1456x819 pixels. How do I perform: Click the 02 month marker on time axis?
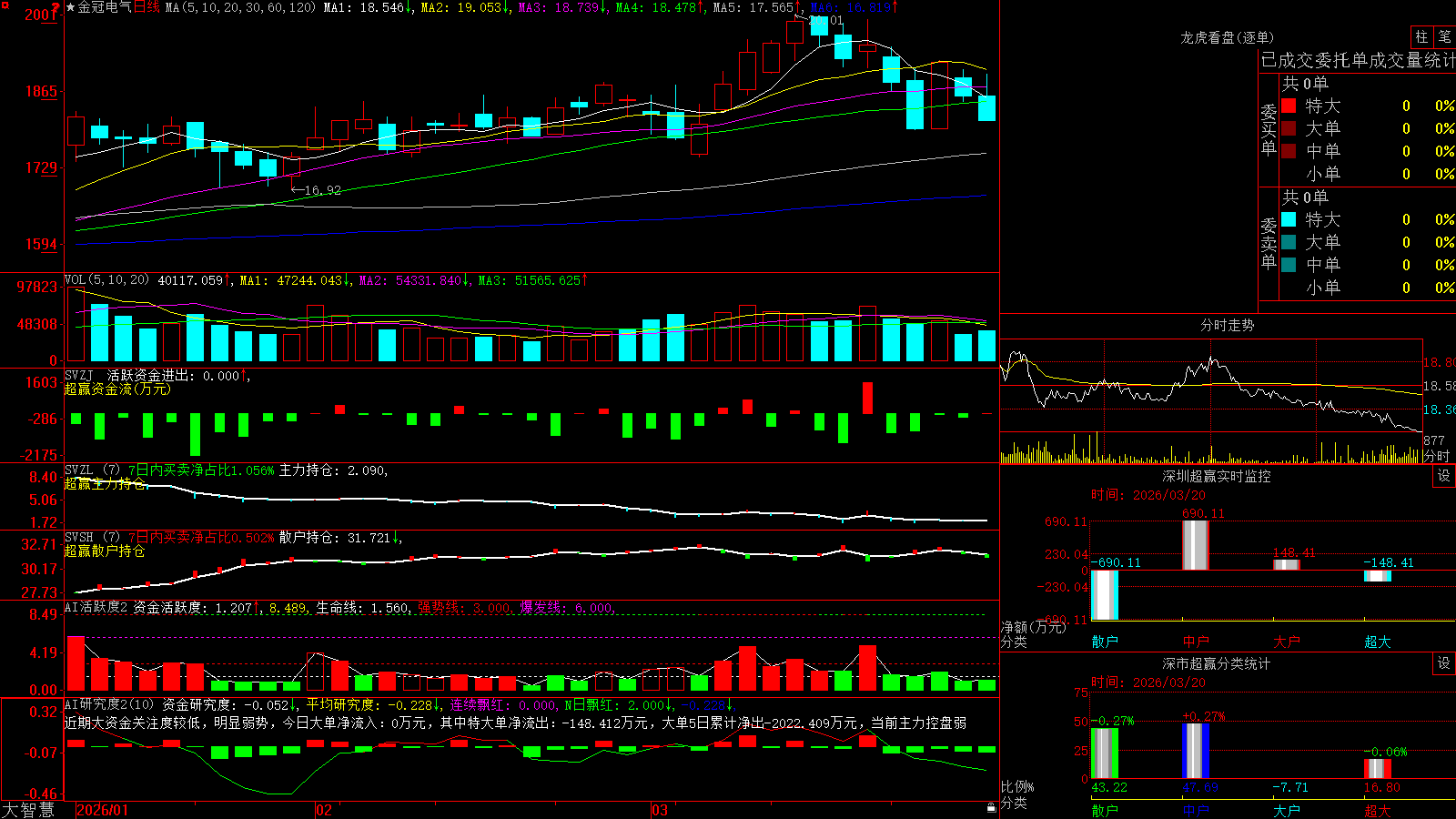pos(324,810)
